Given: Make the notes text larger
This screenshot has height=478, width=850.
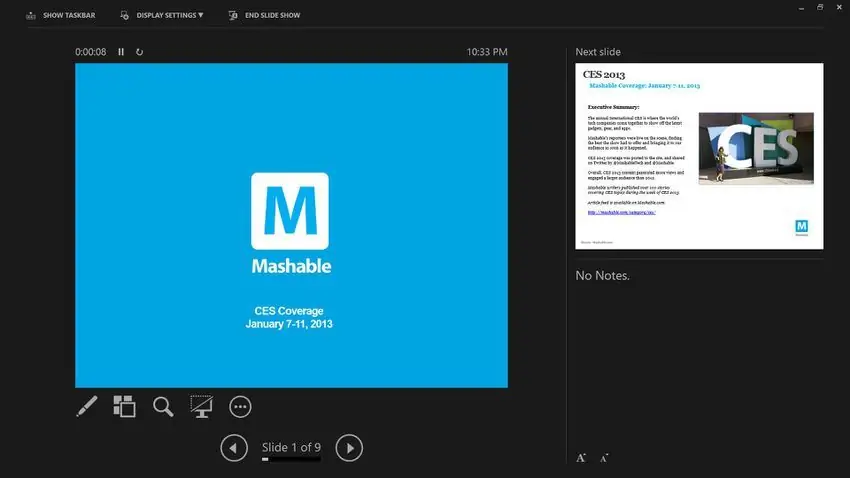Looking at the screenshot, I should click(x=581, y=458).
